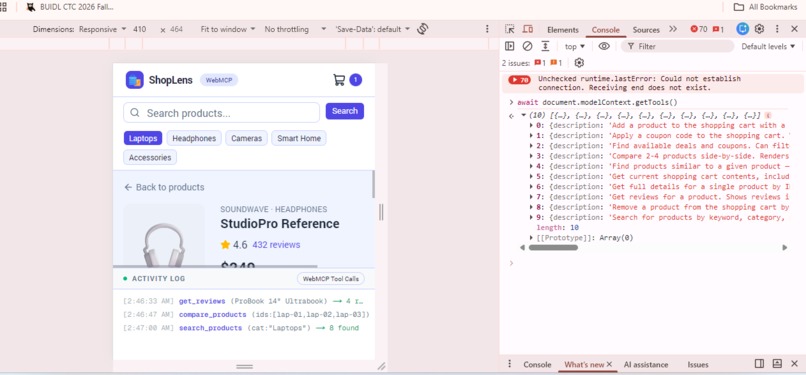Image resolution: width=806 pixels, height=375 pixels.
Task: Open the DevTools customize three-dot menu
Action: pos(777,29)
